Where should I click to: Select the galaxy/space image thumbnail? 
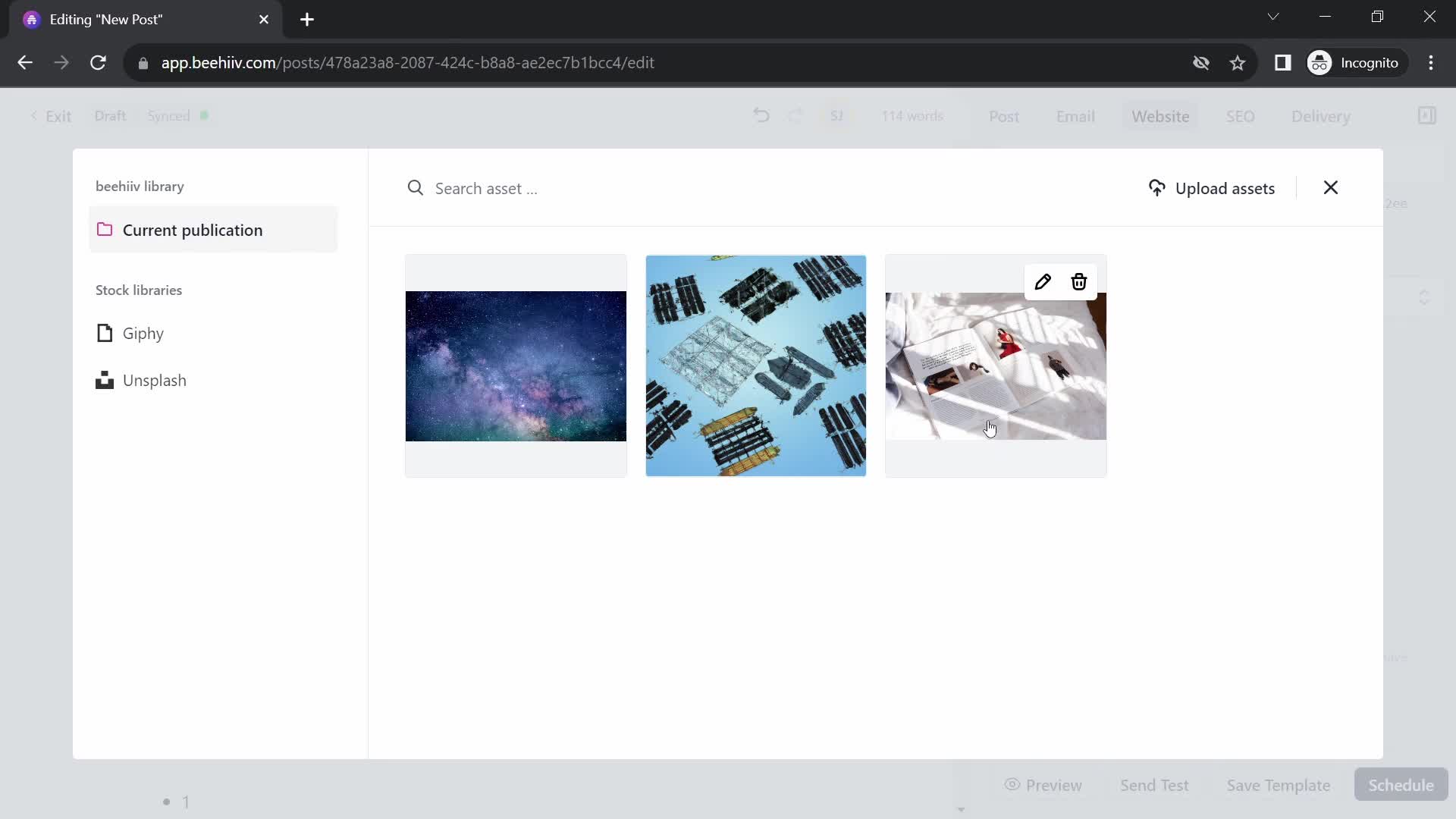(516, 365)
